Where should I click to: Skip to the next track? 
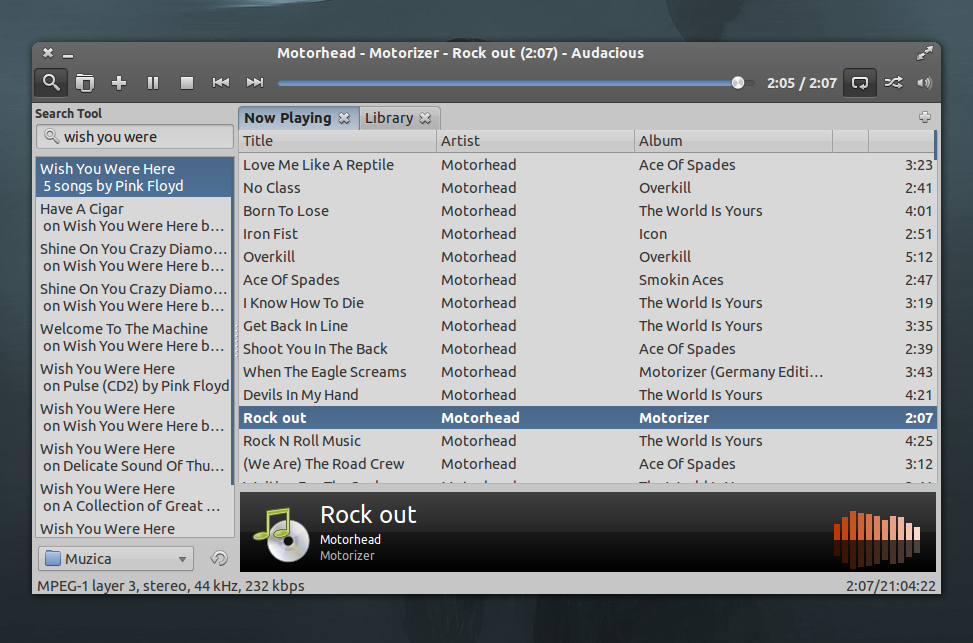255,83
